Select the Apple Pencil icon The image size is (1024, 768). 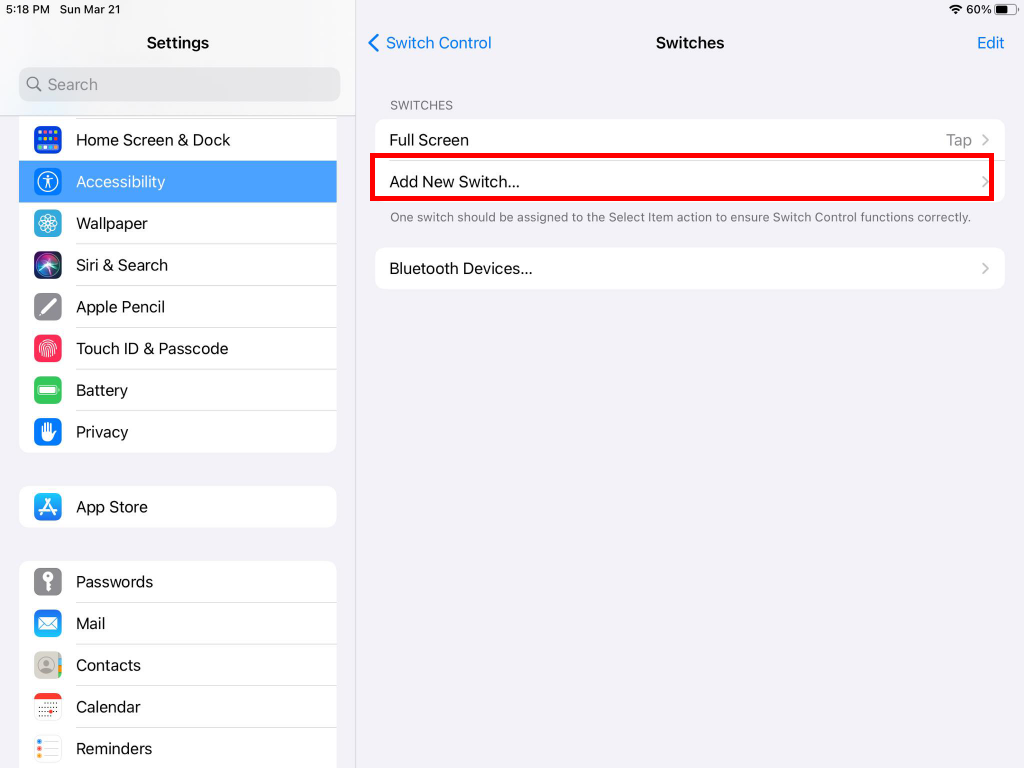[47, 306]
